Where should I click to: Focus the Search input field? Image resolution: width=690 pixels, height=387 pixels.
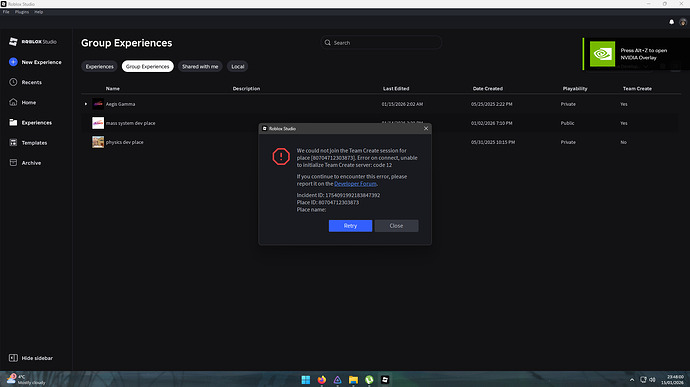(381, 43)
